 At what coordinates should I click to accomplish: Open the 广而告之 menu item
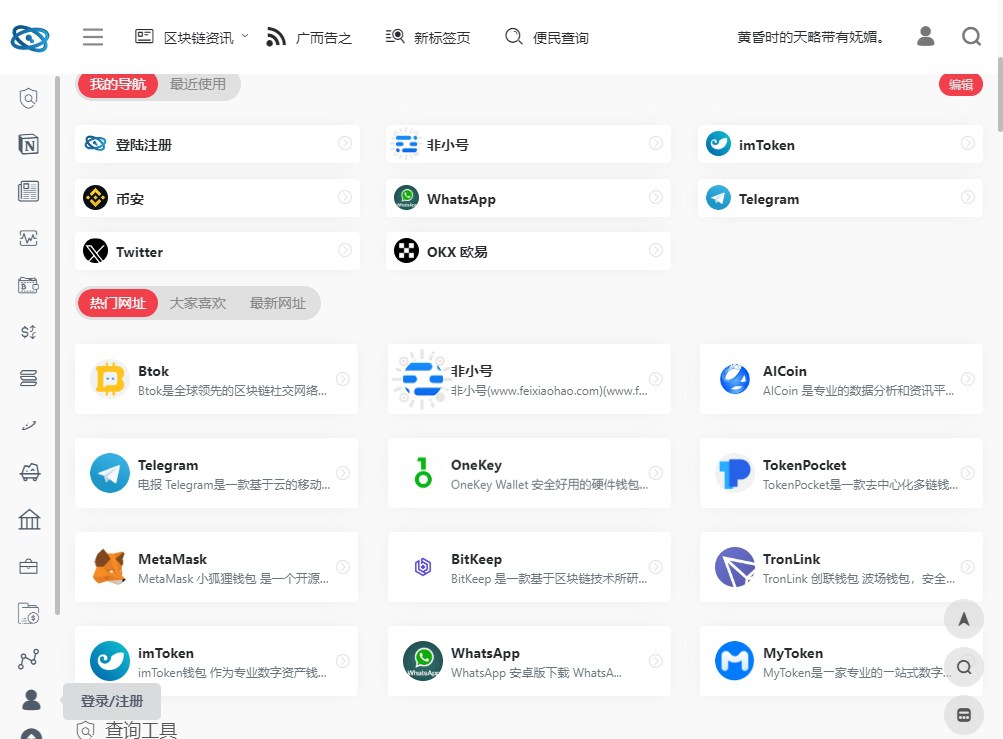point(308,38)
